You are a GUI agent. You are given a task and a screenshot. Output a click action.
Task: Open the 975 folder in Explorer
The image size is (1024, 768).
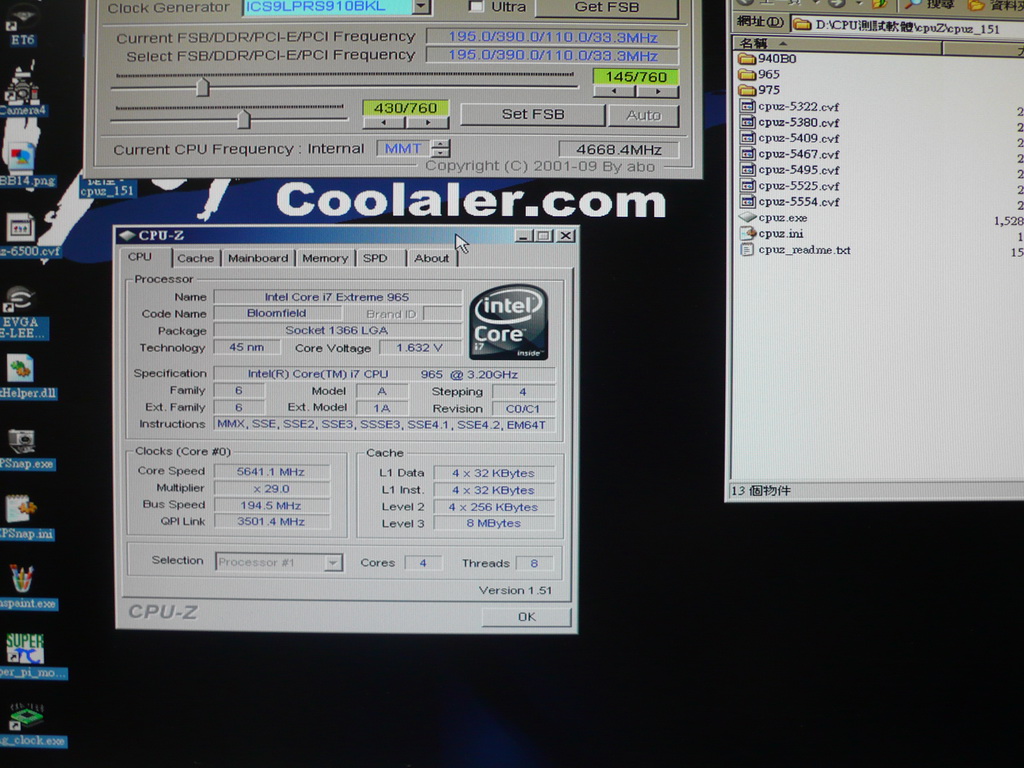click(x=760, y=90)
